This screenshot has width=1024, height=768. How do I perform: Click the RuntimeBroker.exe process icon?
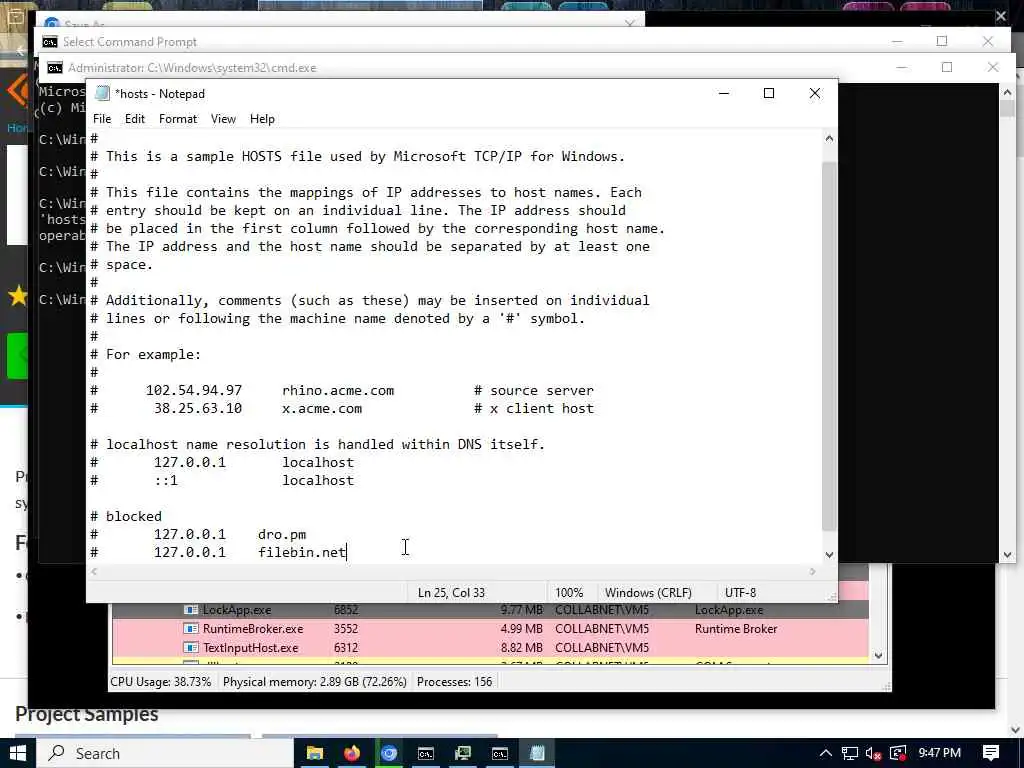coord(191,629)
